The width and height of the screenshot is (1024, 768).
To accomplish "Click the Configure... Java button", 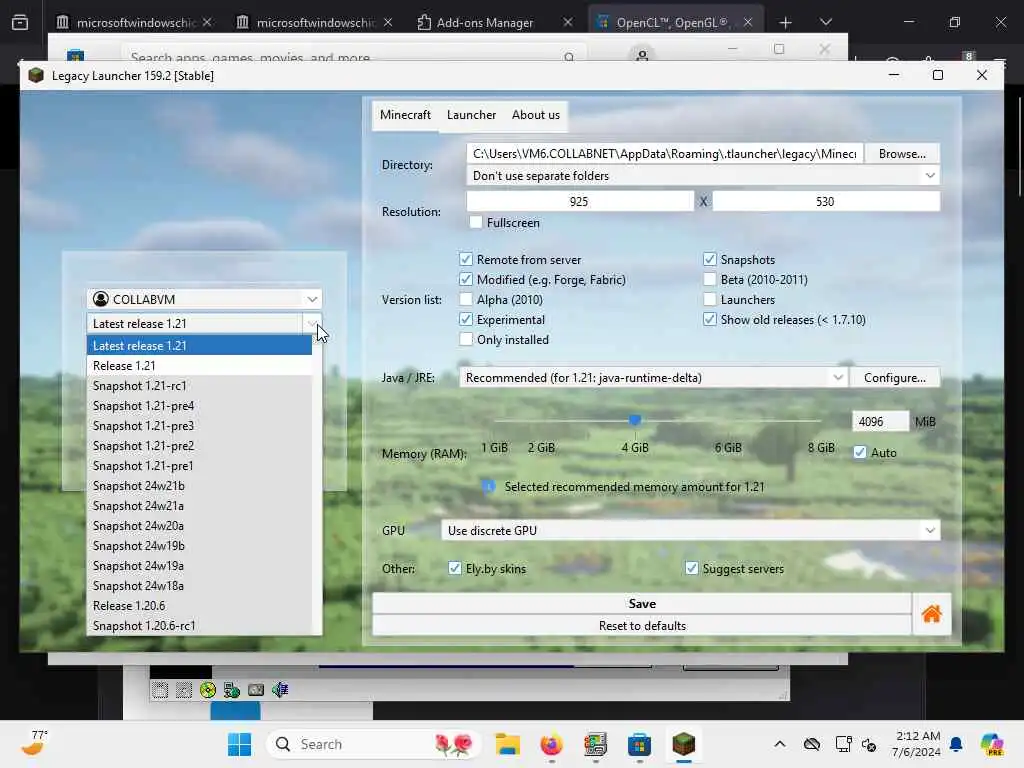I will point(895,378).
